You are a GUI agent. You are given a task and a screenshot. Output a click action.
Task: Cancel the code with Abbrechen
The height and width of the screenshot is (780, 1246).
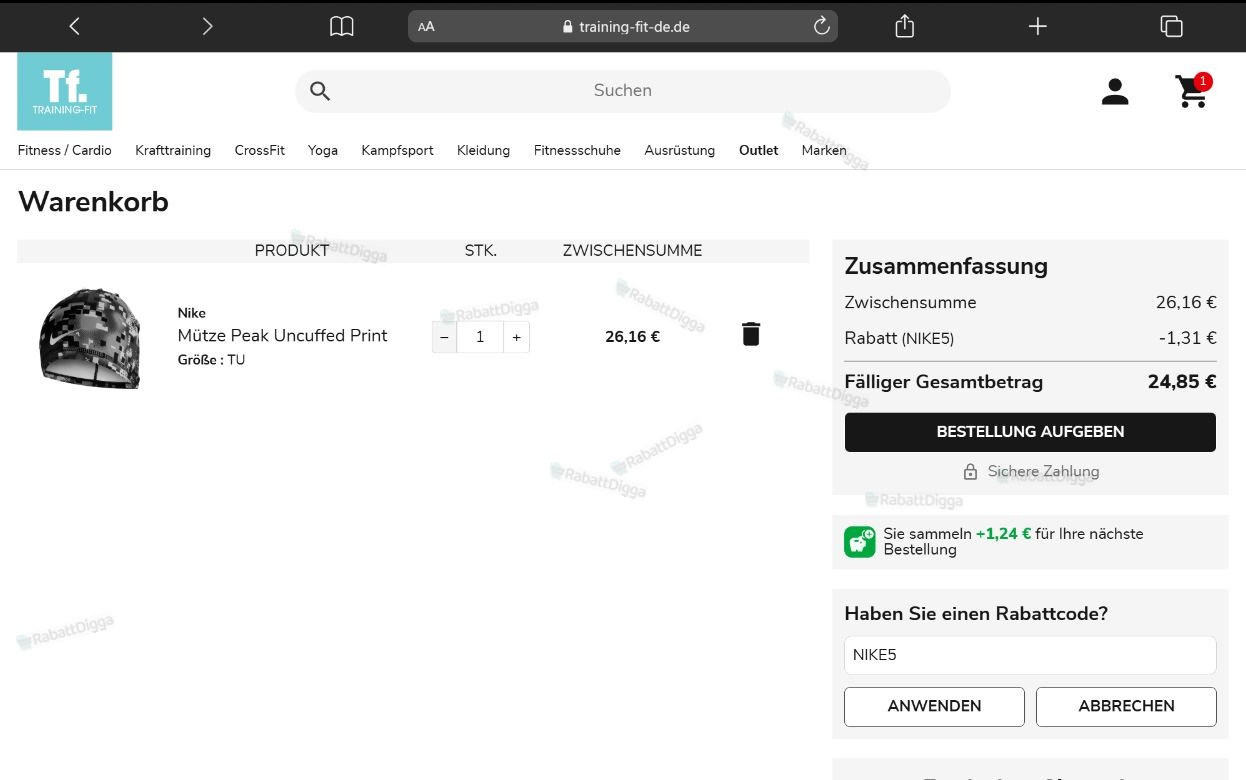click(1126, 706)
